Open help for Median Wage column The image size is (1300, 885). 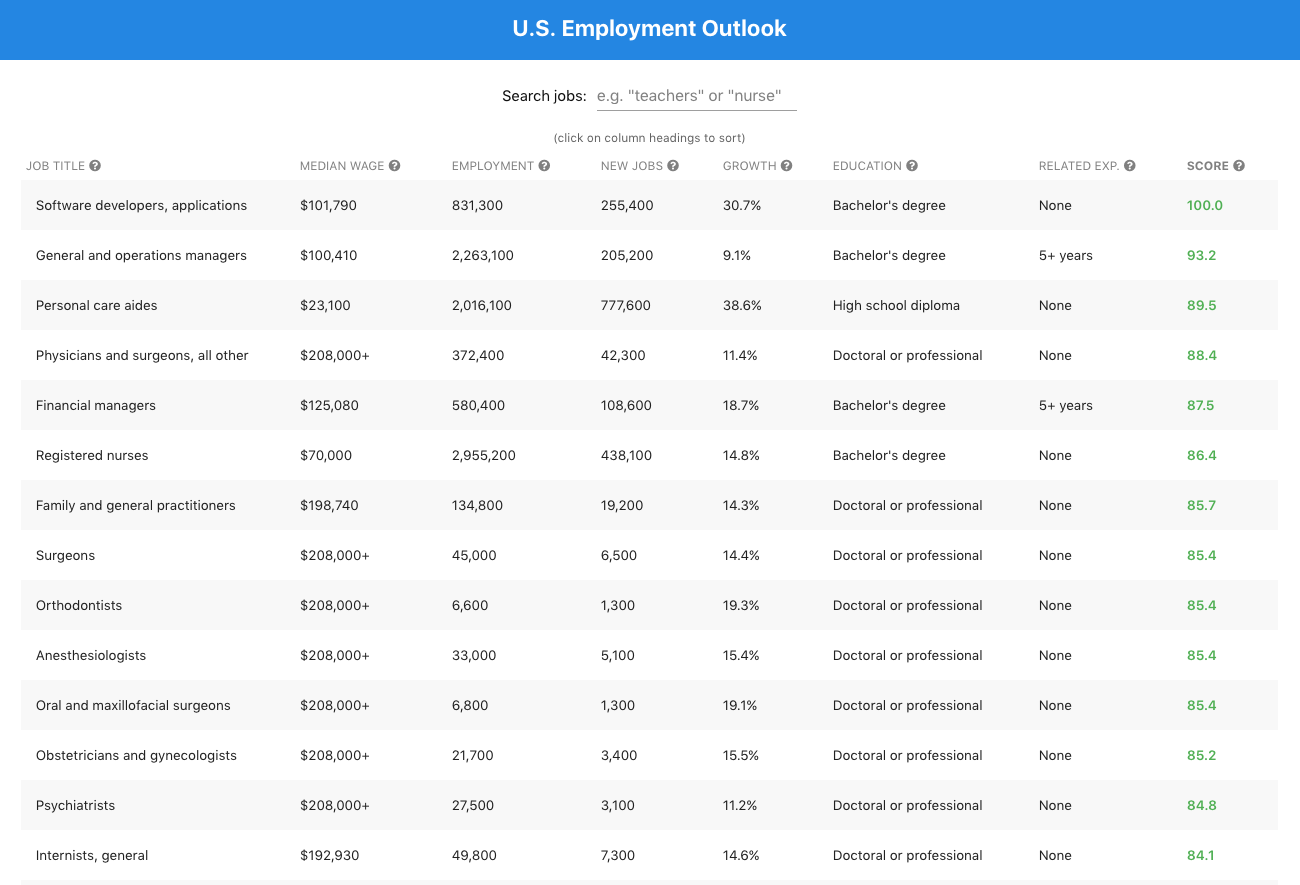click(394, 165)
